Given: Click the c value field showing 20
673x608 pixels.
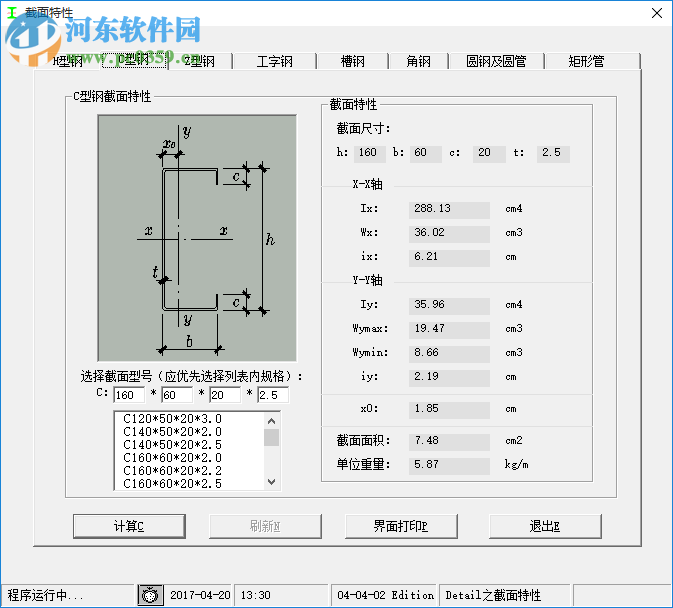Looking at the screenshot, I should click(489, 153).
